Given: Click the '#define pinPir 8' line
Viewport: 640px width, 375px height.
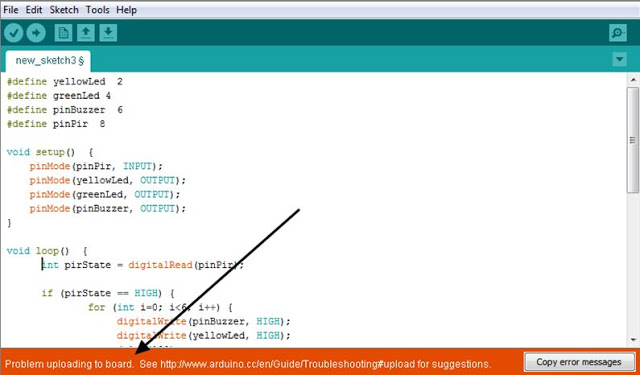Looking at the screenshot, I should pyautogui.click(x=56, y=124).
